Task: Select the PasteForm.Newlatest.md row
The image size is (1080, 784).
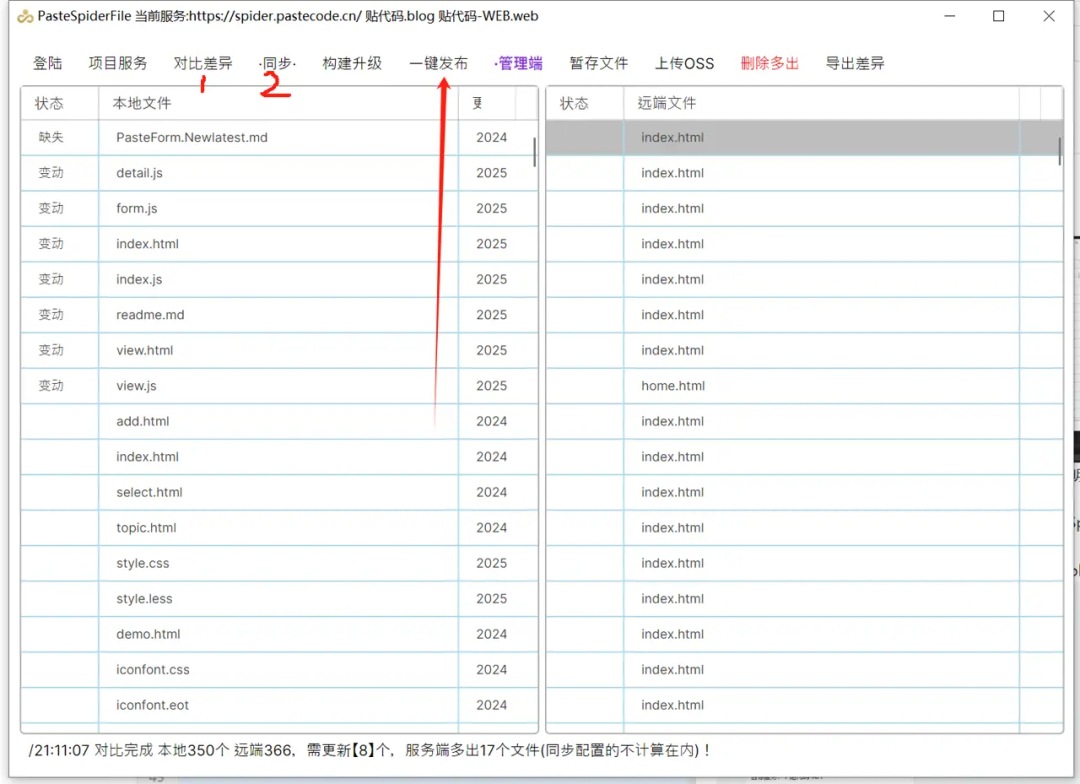Action: coord(279,138)
